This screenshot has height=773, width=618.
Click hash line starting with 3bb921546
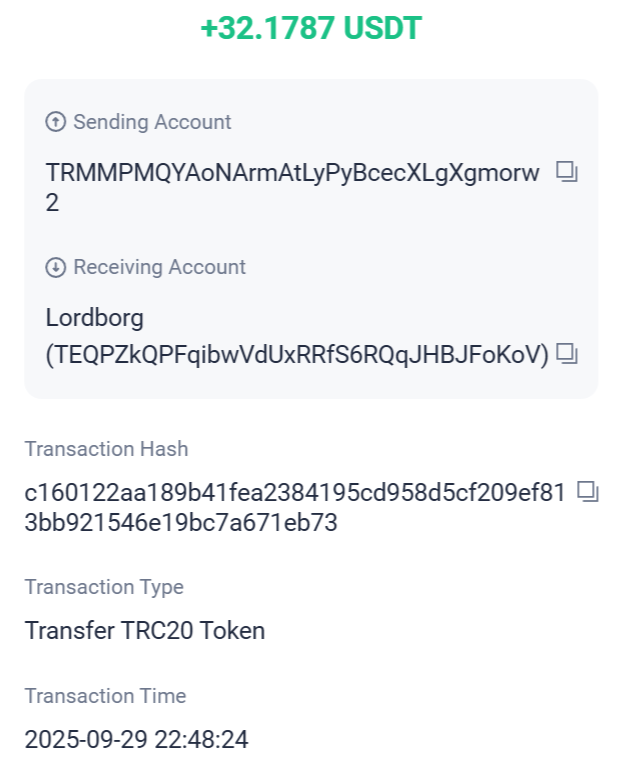[180, 522]
